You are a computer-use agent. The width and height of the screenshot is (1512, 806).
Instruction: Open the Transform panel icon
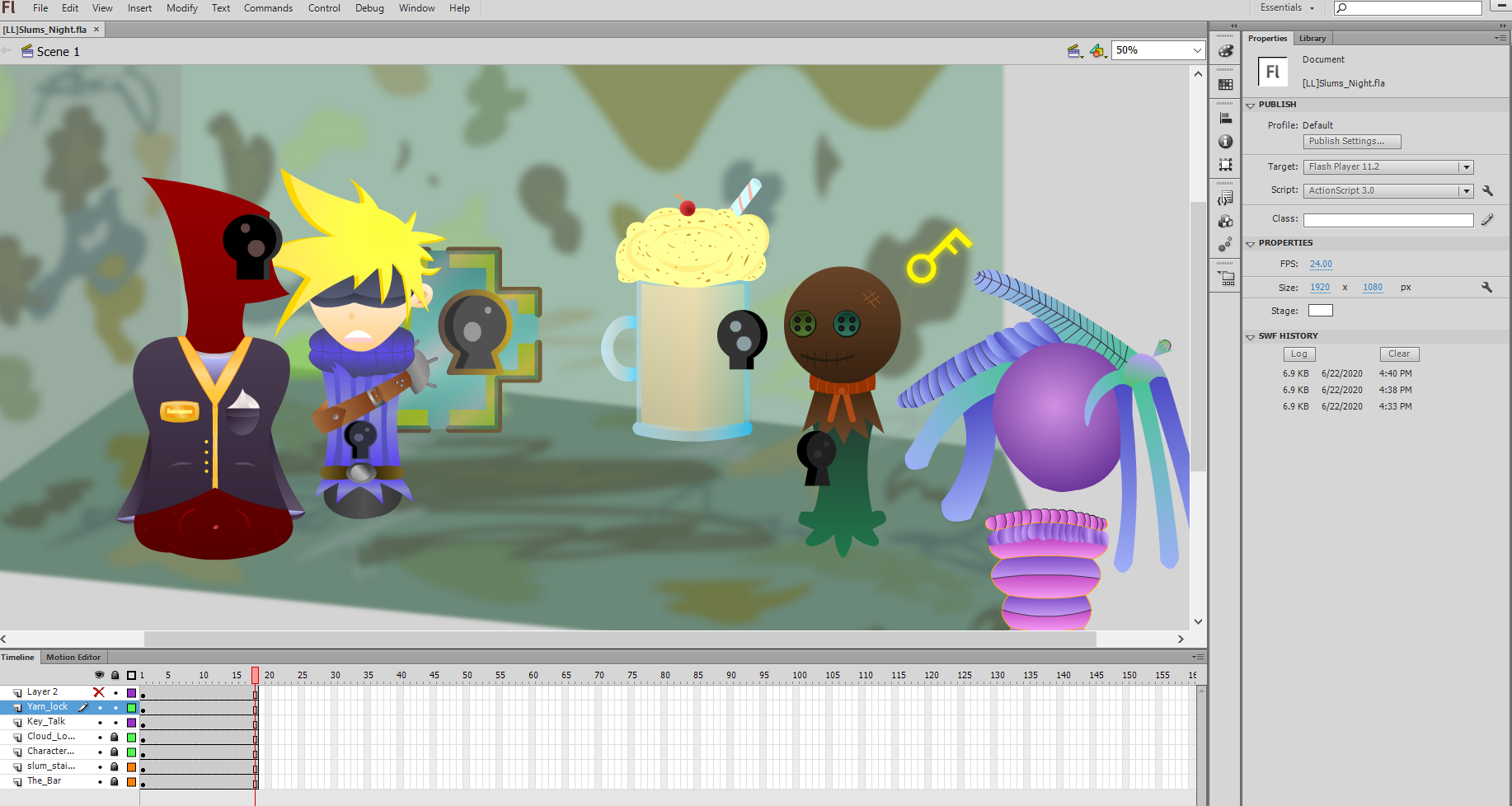click(1226, 165)
